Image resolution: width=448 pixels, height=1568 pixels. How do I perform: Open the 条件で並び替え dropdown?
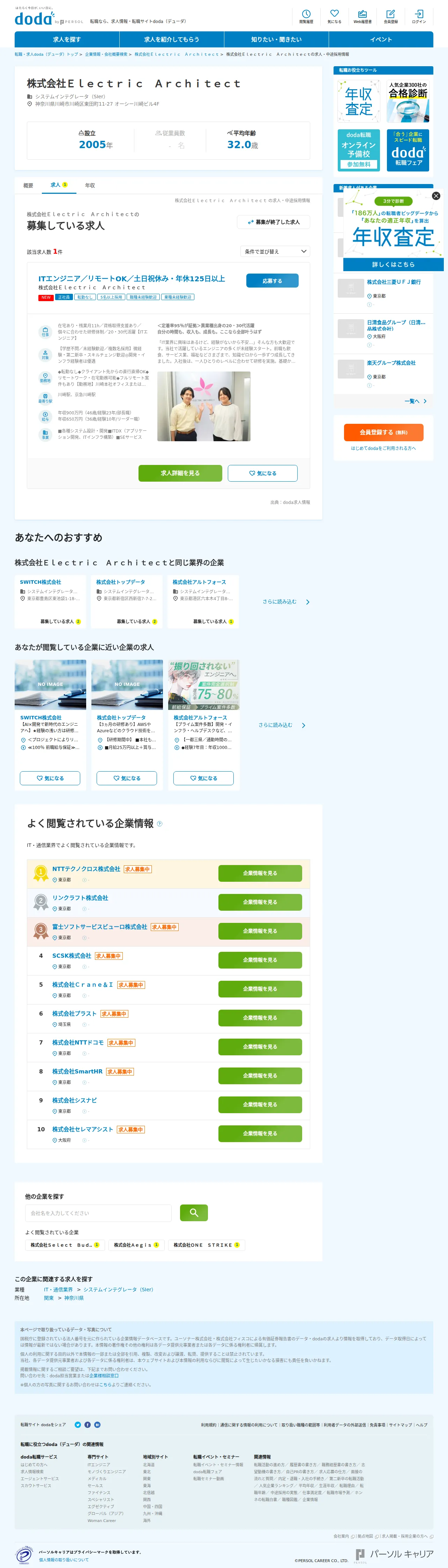click(x=275, y=251)
